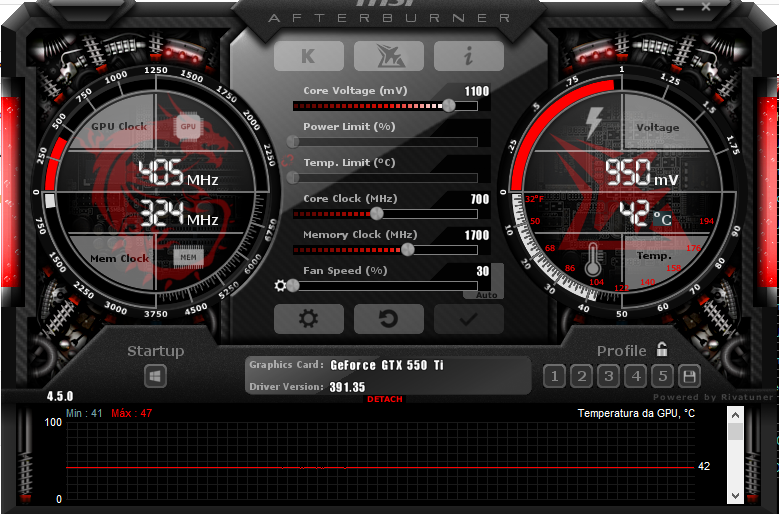Click the Temperatura da GPU graph title
Viewport: 779px width, 514px height.
point(636,413)
